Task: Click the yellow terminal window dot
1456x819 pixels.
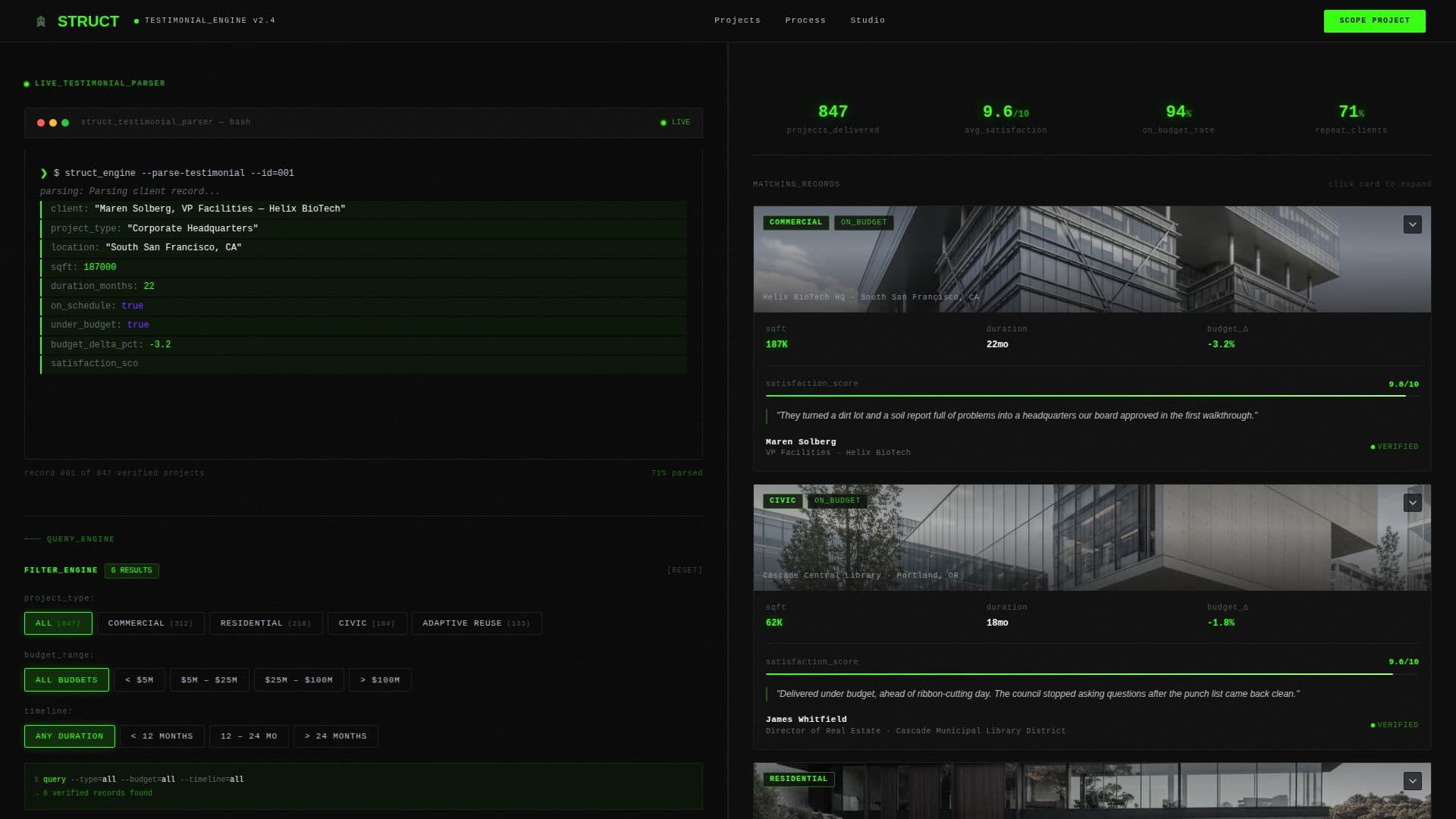Action: (53, 123)
